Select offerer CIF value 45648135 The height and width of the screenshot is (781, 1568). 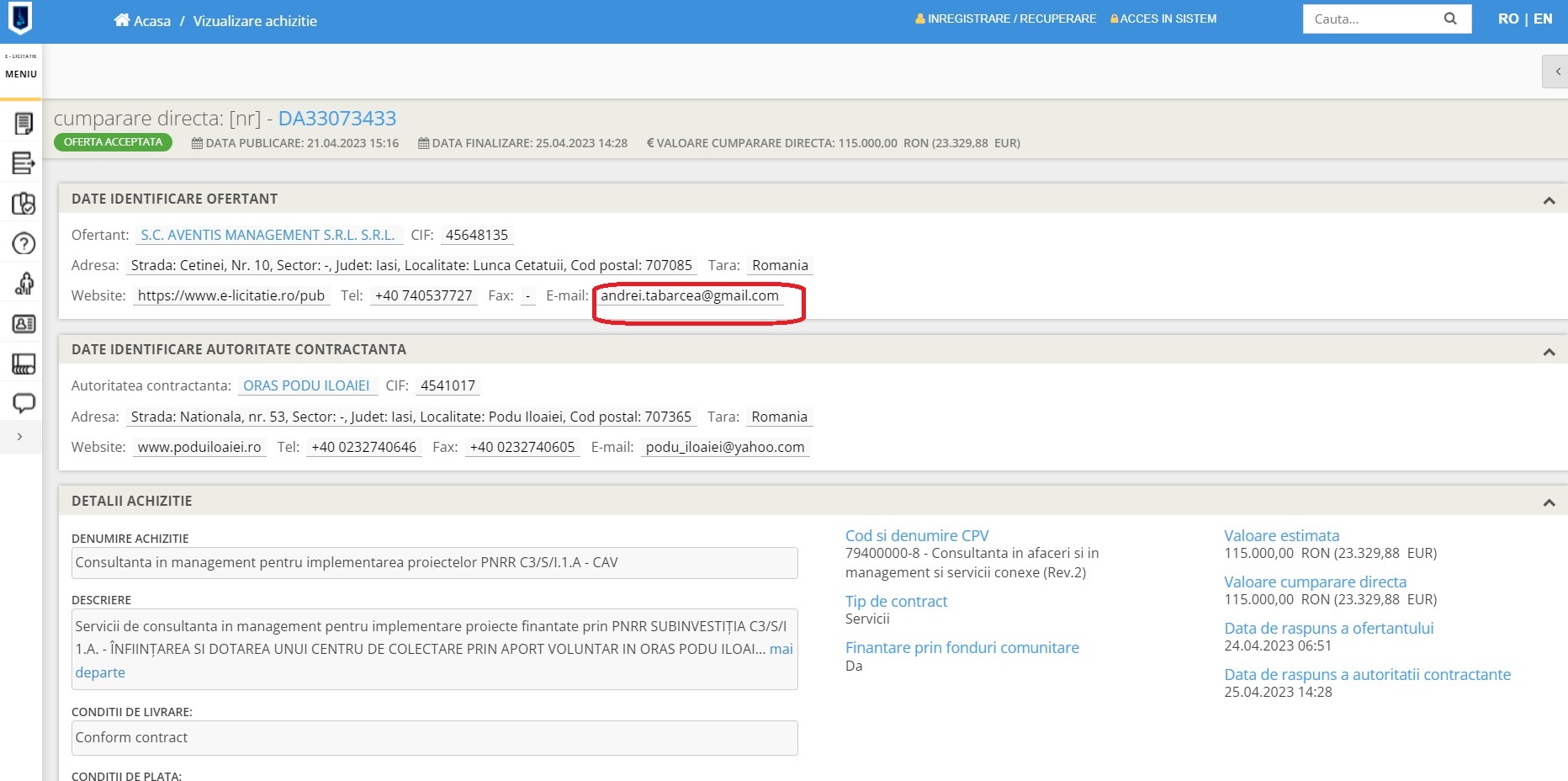477,235
